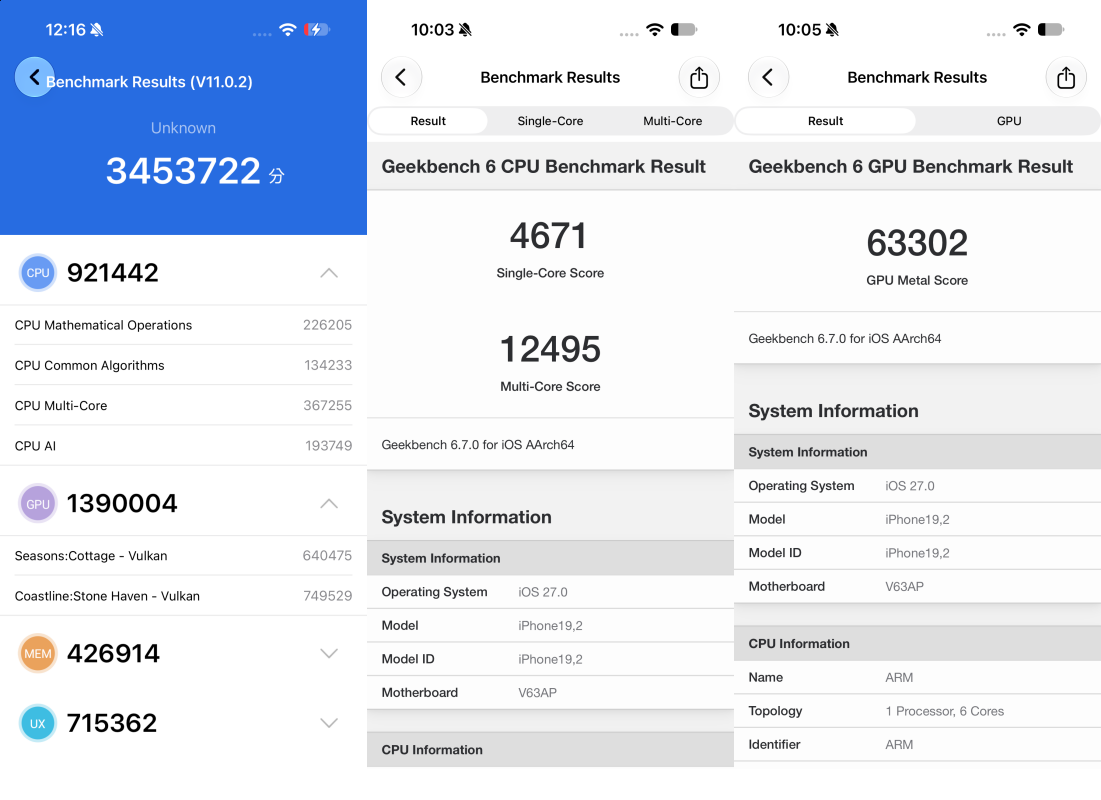Tap the Motherboard V63AP row on CPU screen
The image size is (1101, 800).
tap(550, 693)
